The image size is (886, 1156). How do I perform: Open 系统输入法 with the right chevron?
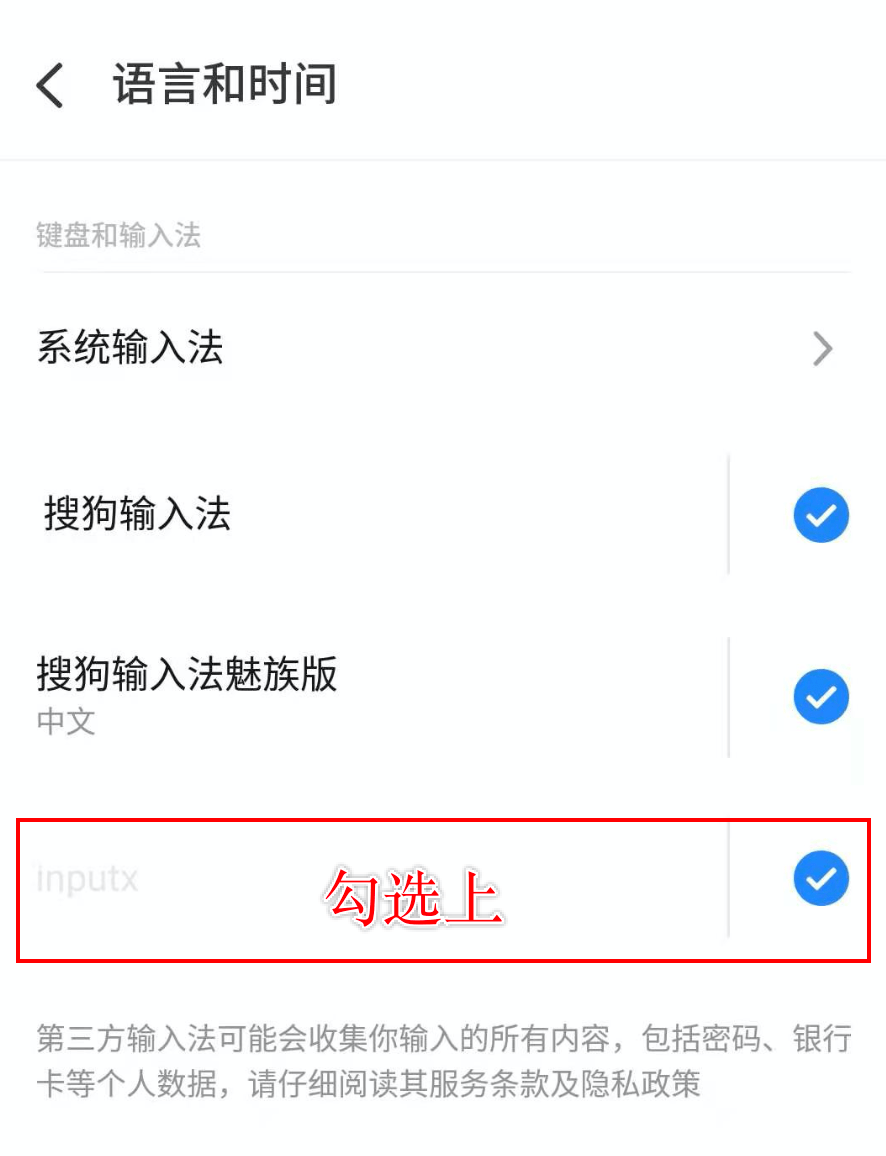coord(823,349)
